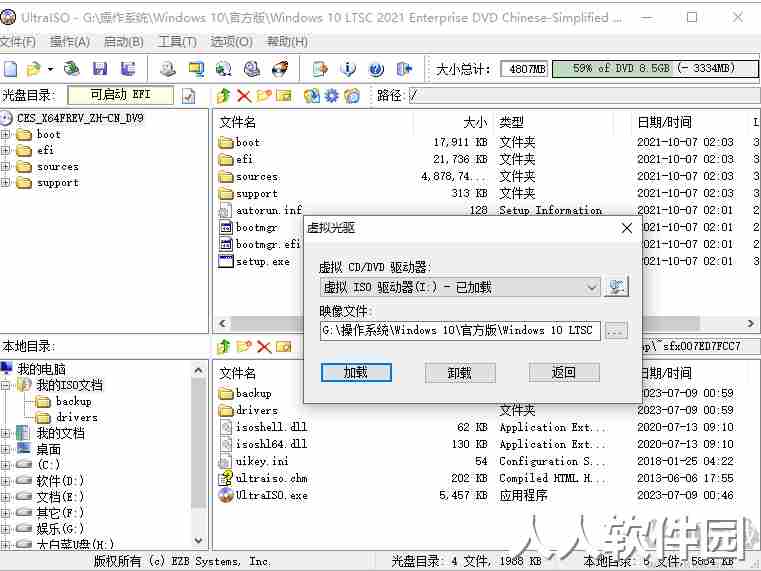Click the Mount to virtual drive icon
761x571 pixels.
click(252, 69)
